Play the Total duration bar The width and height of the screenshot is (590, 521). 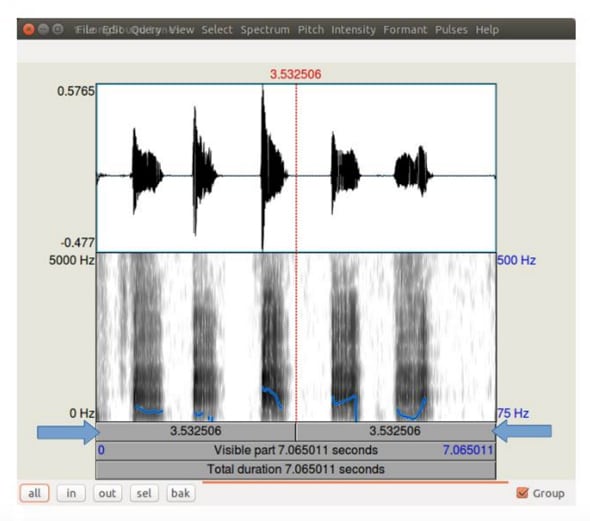[296, 469]
